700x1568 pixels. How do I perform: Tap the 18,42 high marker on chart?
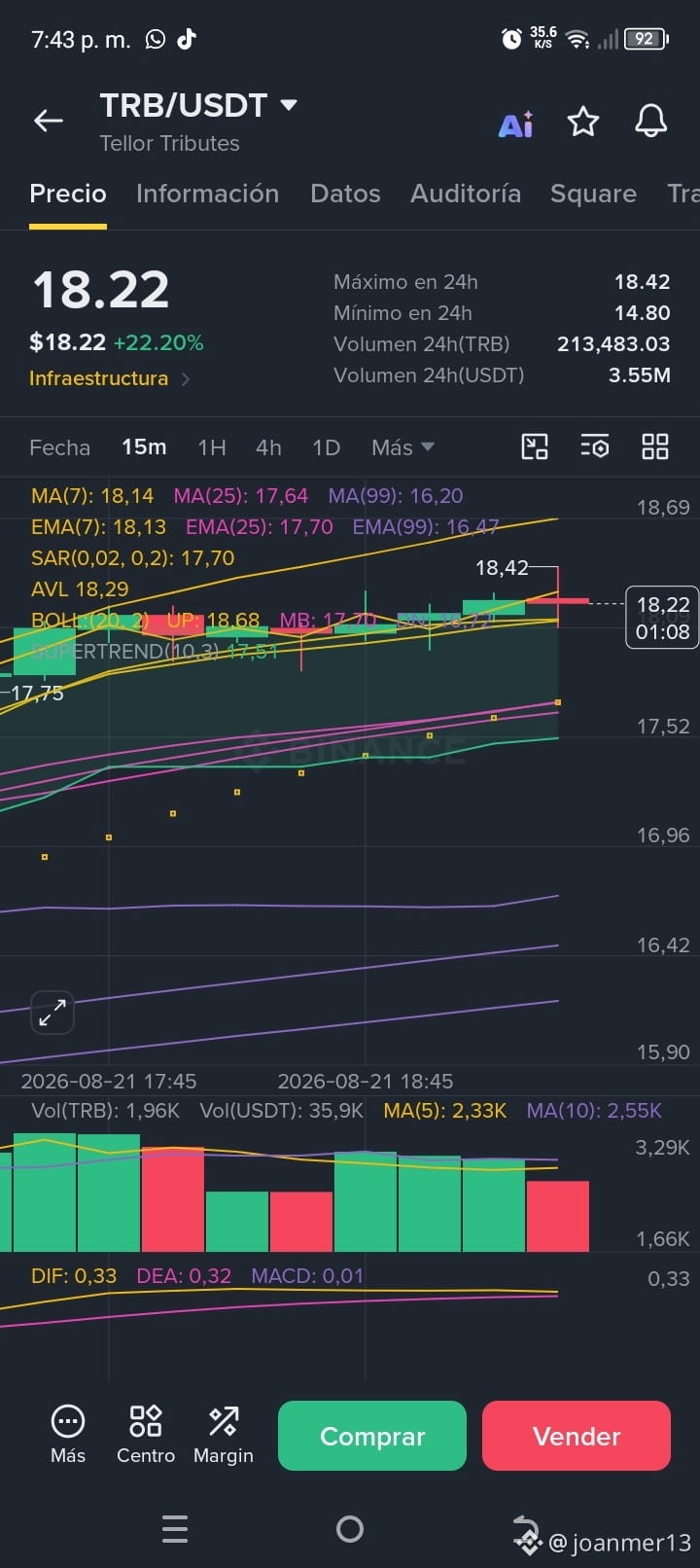502,567
